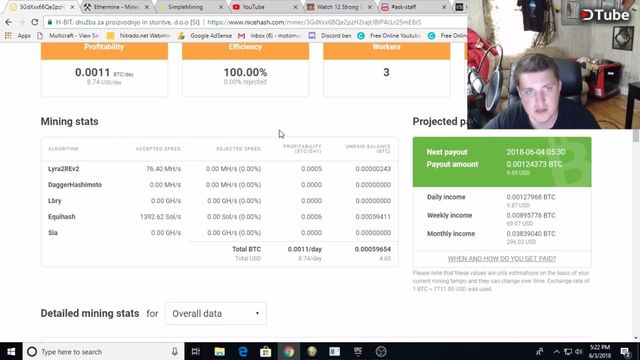Open network status tray icon
Image resolution: width=640 pixels, height=360 pixels.
pos(568,351)
